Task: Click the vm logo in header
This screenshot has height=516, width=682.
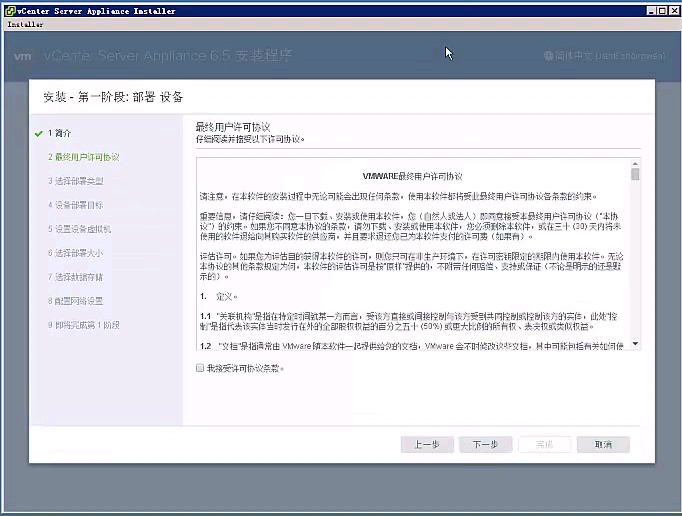Action: coord(23,56)
